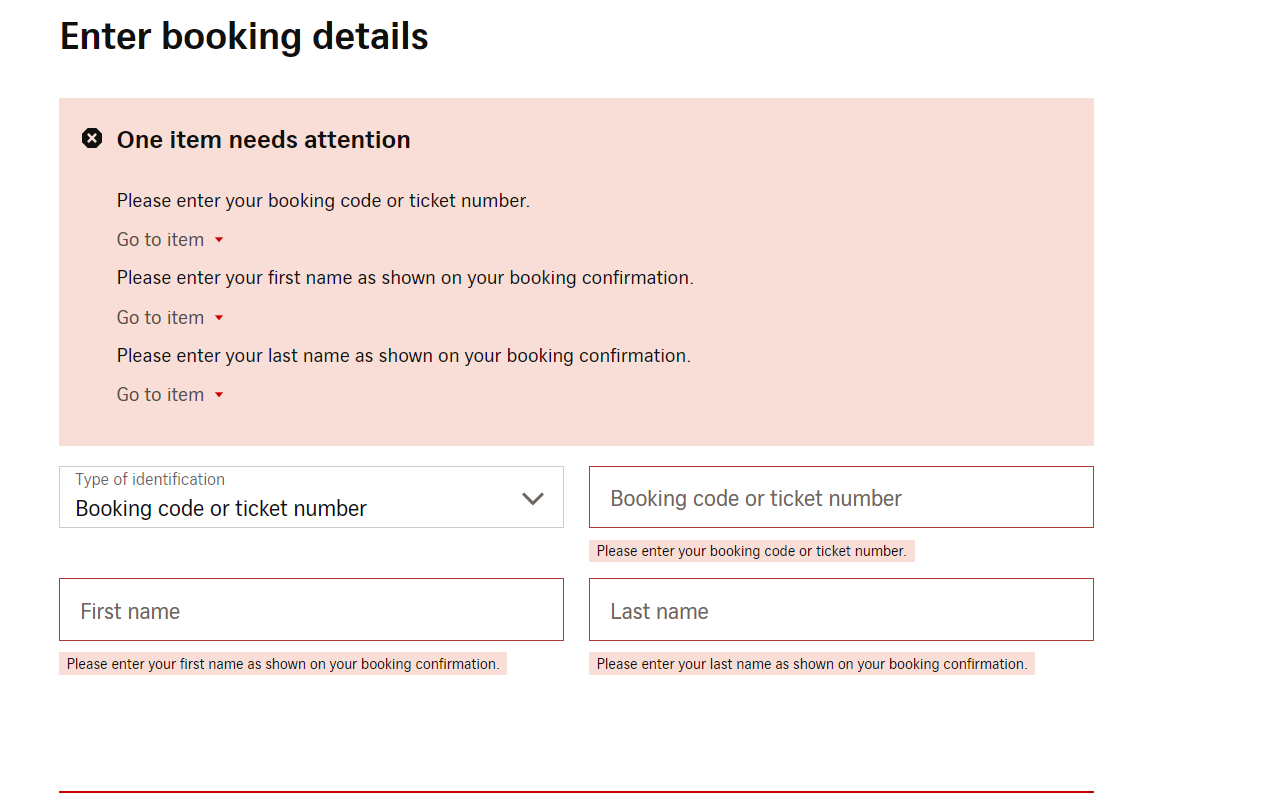Click the red arrow under the last name error
The height and width of the screenshot is (793, 1263).
(x=219, y=395)
